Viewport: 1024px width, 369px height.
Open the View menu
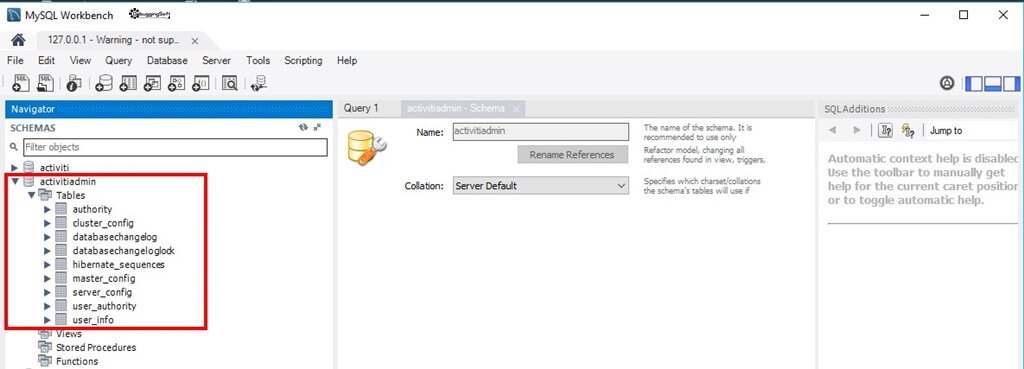(x=80, y=60)
